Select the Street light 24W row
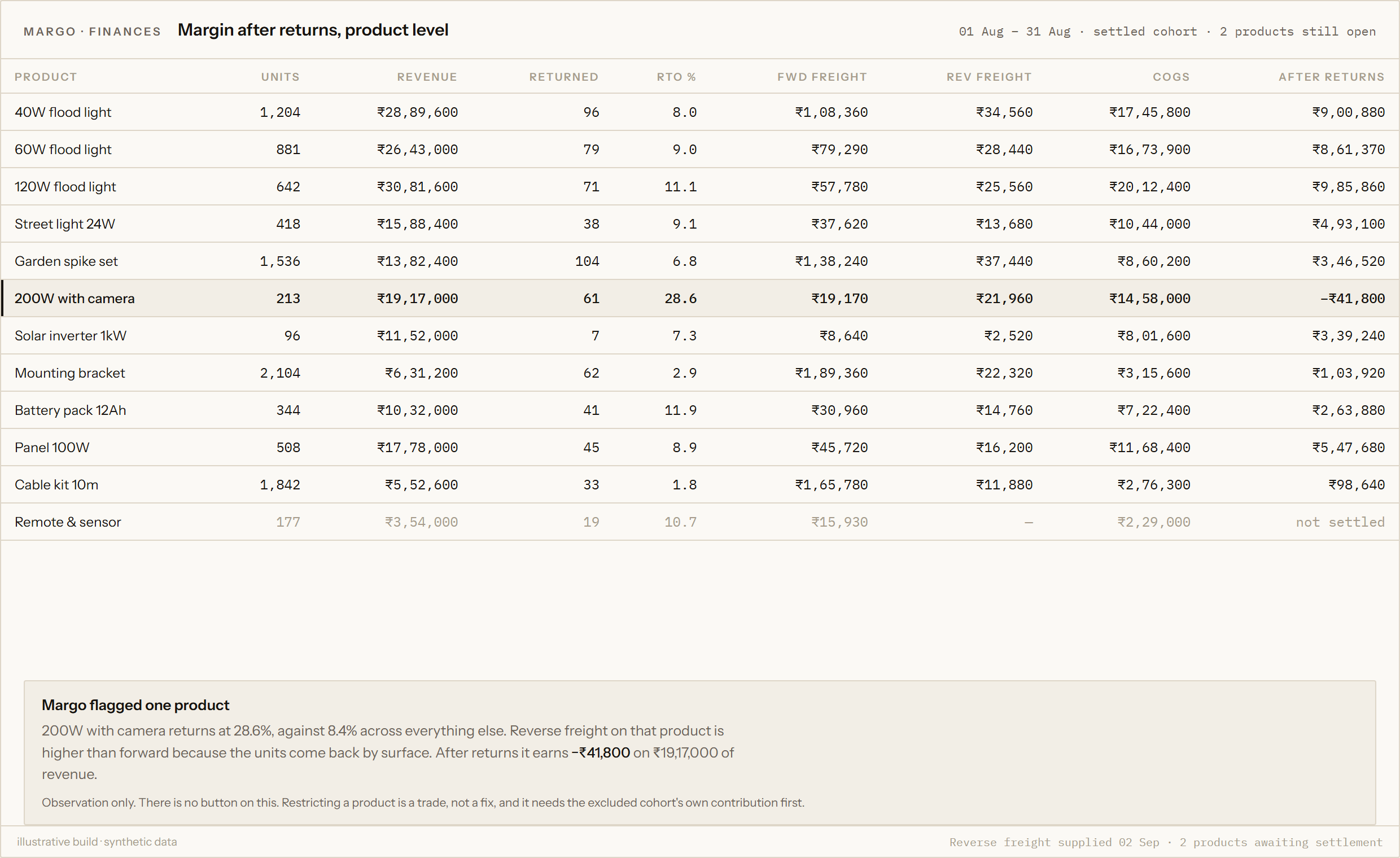This screenshot has height=858, width=1400. coord(700,224)
